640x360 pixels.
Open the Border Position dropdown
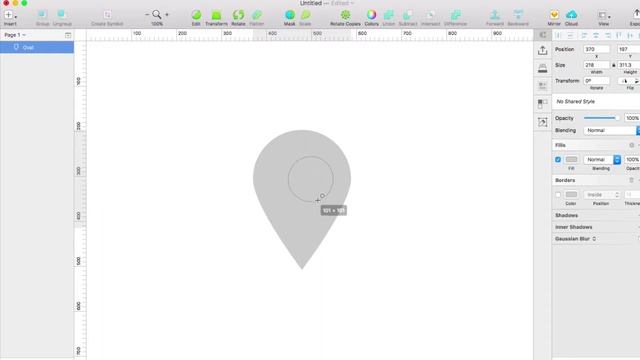coord(602,195)
